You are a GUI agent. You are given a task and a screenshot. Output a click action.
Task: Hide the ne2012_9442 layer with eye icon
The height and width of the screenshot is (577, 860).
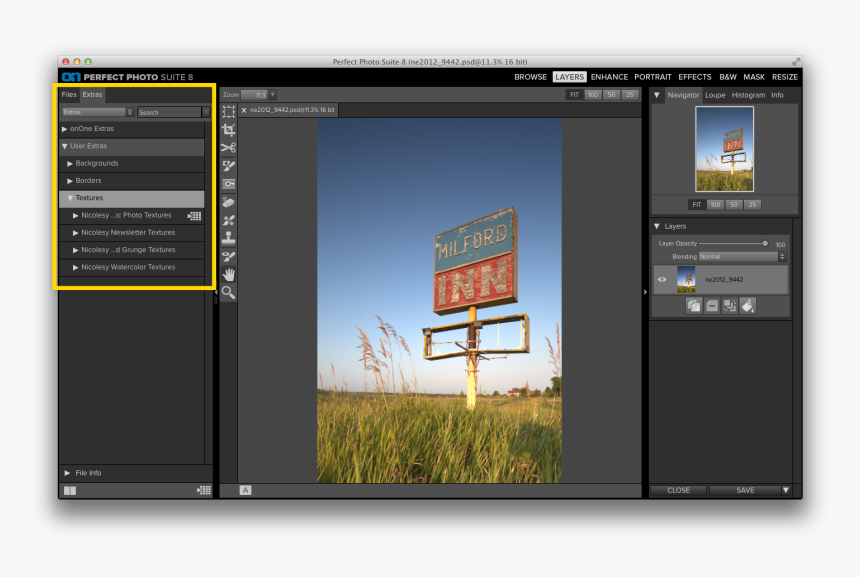point(661,280)
